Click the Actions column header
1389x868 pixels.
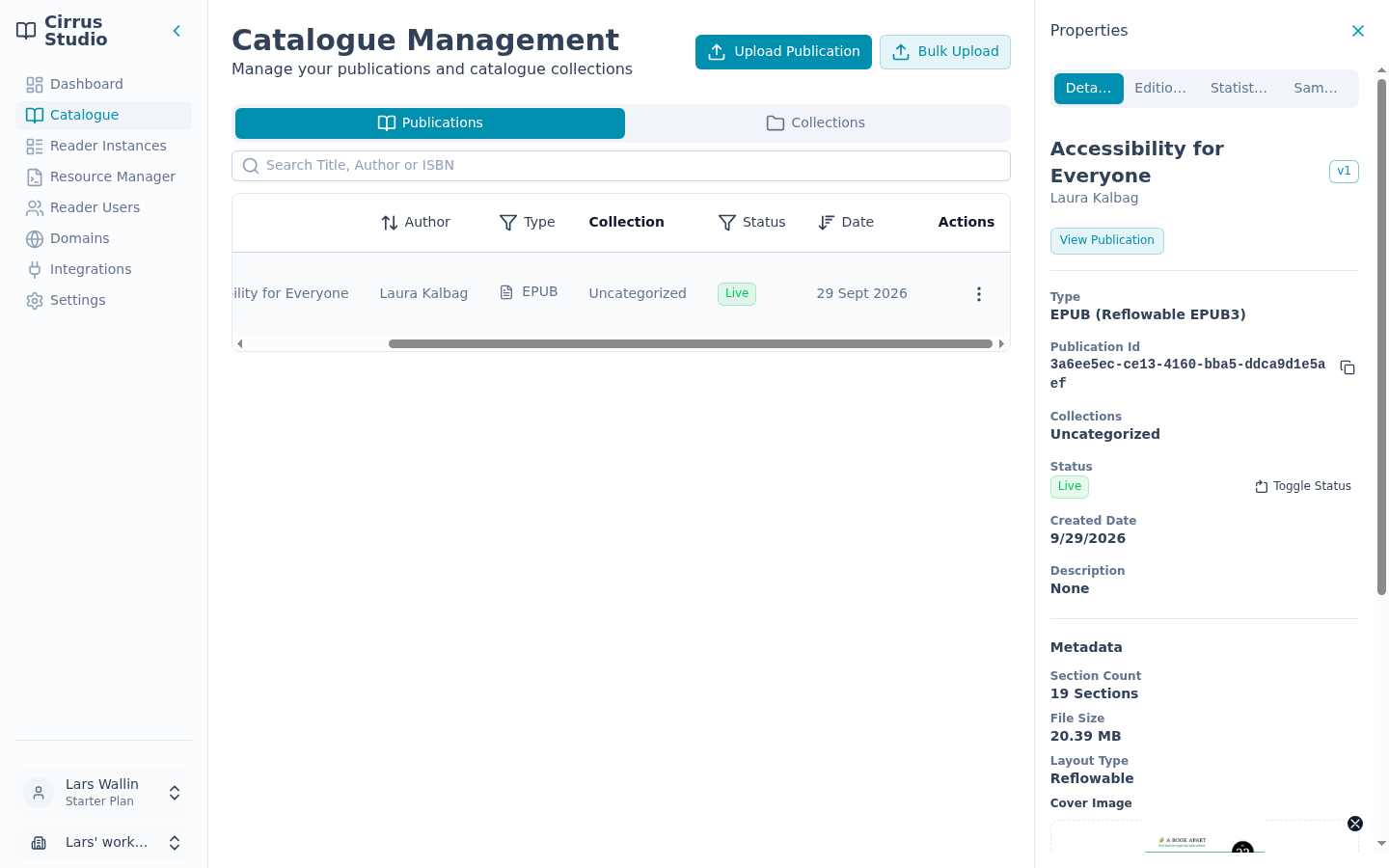pos(966,222)
